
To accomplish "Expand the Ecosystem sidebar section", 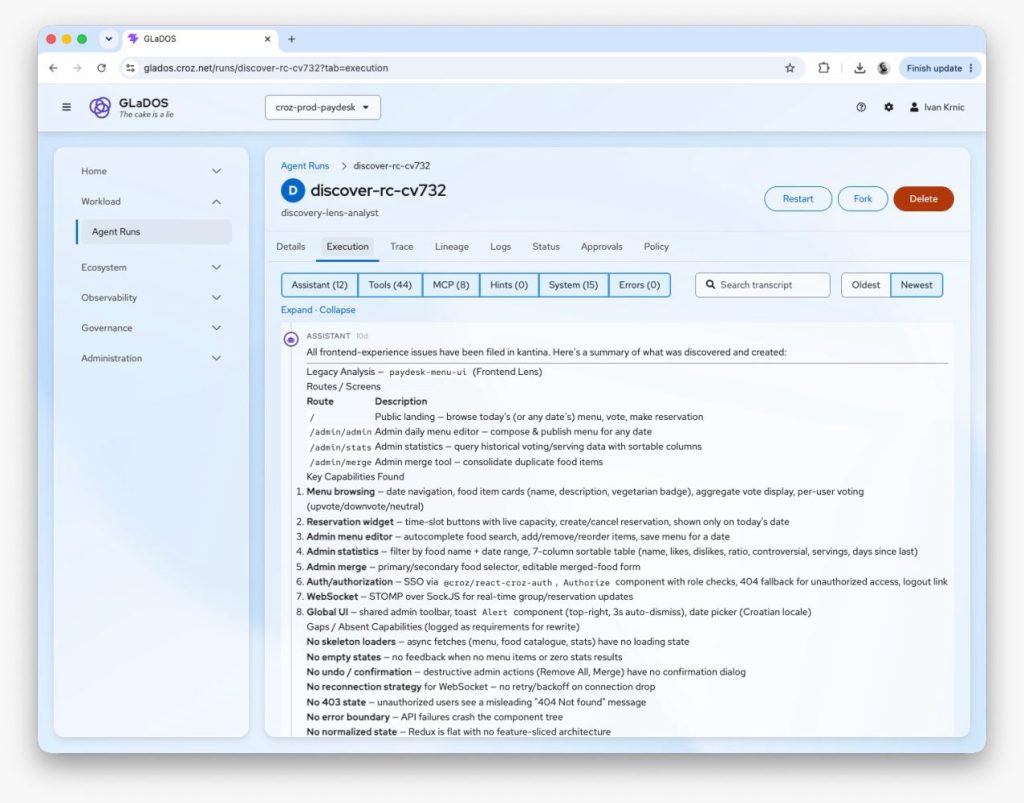I will 151,267.
